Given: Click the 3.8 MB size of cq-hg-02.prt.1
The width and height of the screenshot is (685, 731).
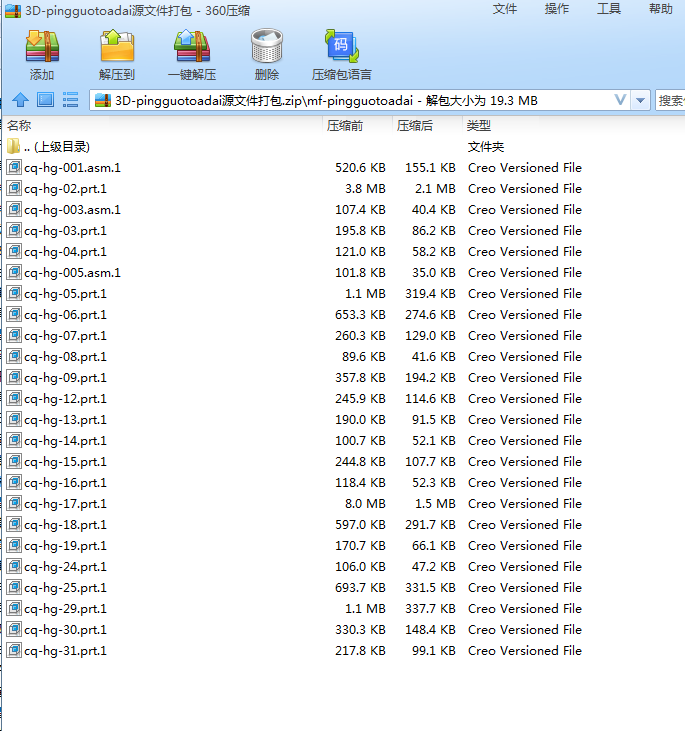Looking at the screenshot, I should (365, 188).
